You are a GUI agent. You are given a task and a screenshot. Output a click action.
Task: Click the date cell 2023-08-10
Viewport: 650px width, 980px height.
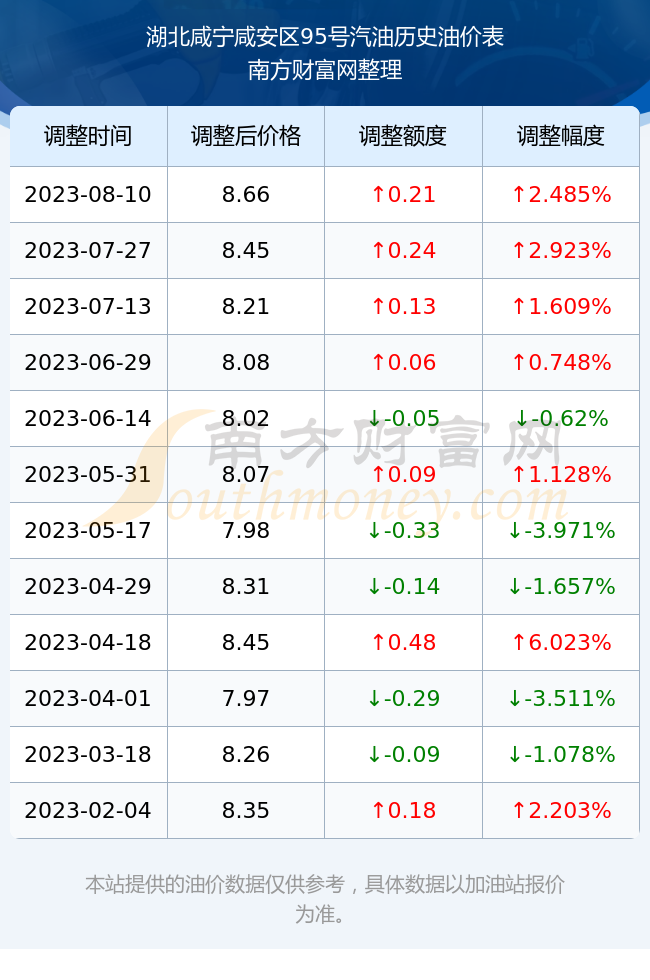click(88, 194)
